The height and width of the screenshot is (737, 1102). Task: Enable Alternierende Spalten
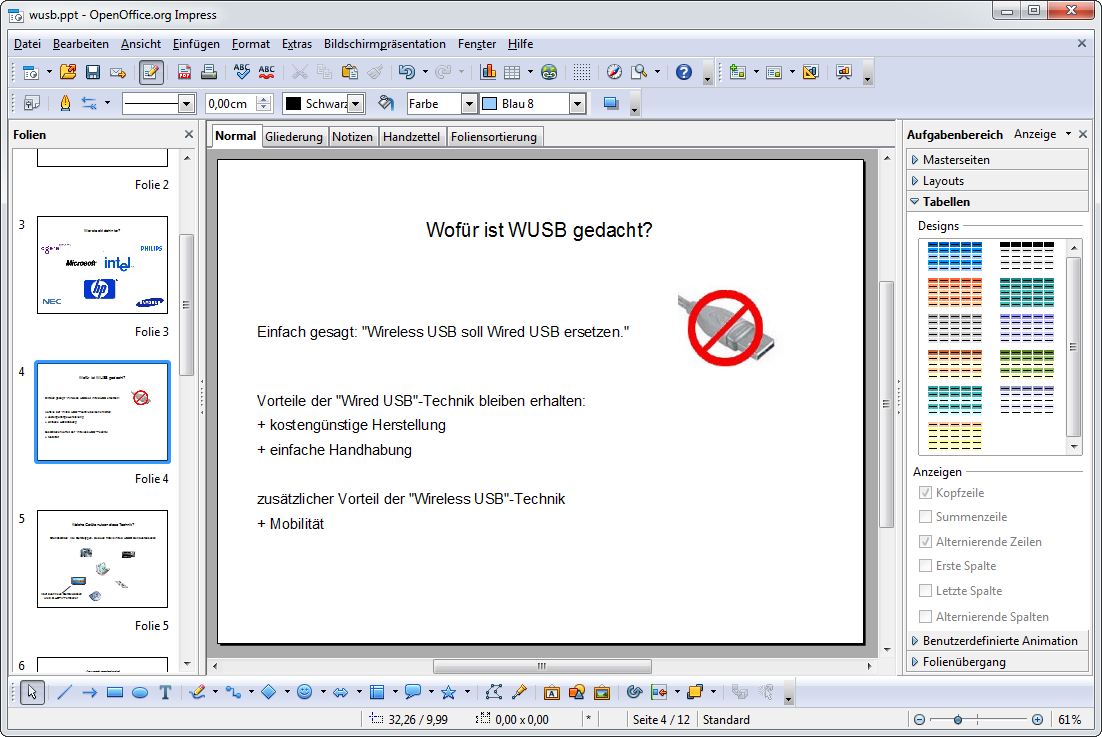925,616
